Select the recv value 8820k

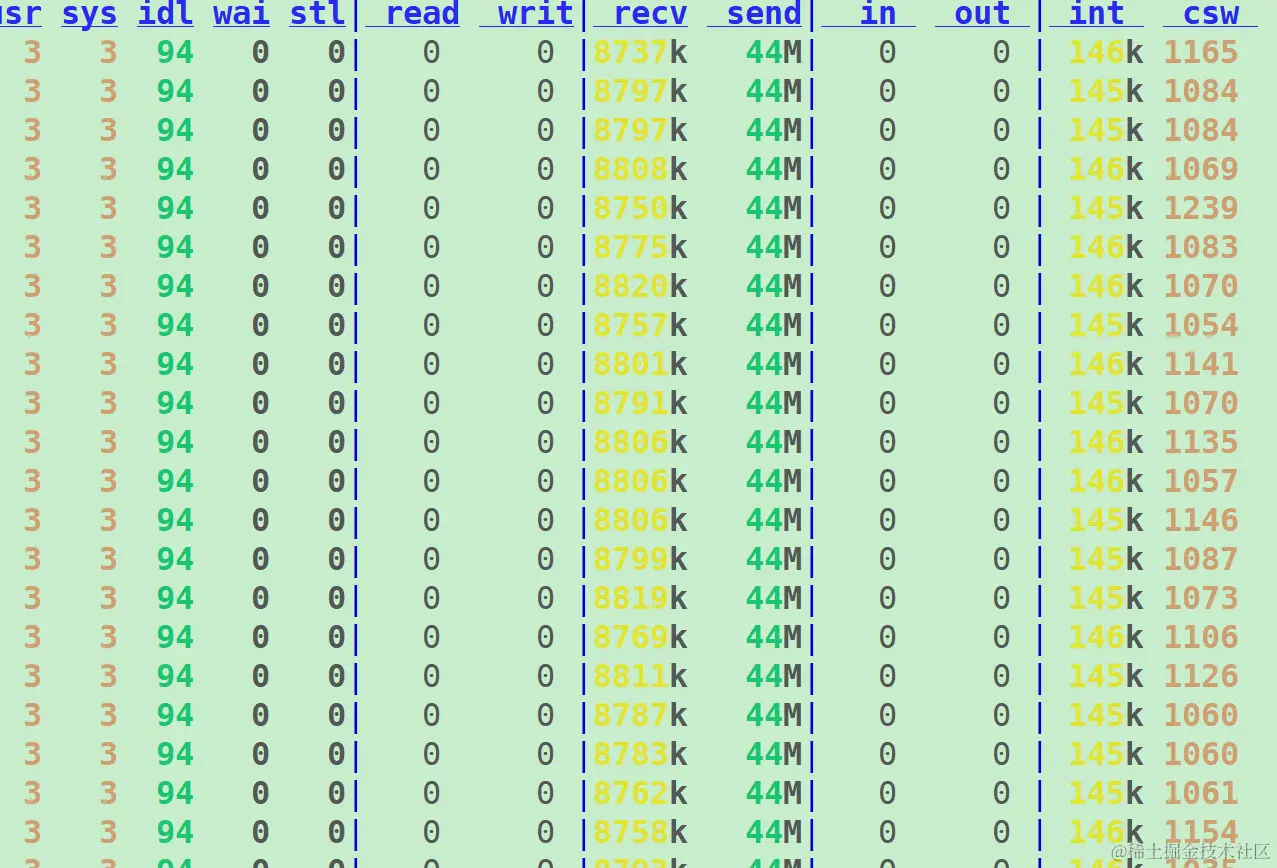641,286
